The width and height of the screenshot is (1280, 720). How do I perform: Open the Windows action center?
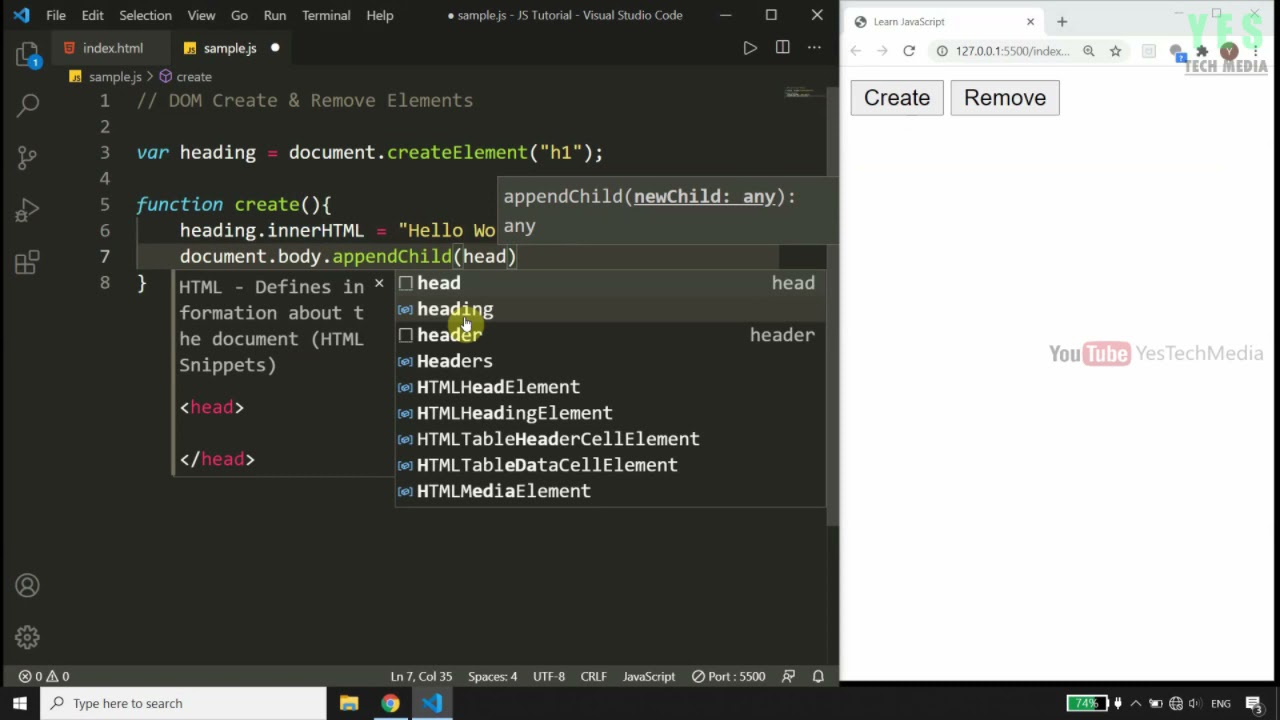coord(1255,703)
